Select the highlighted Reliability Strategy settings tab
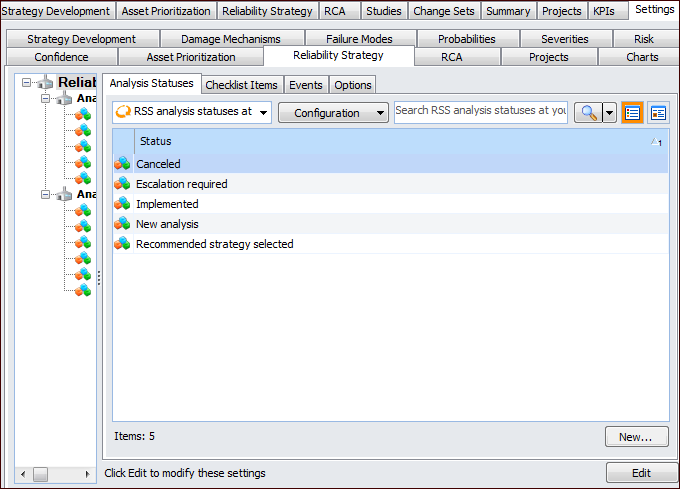The width and height of the screenshot is (680, 489). (338, 55)
